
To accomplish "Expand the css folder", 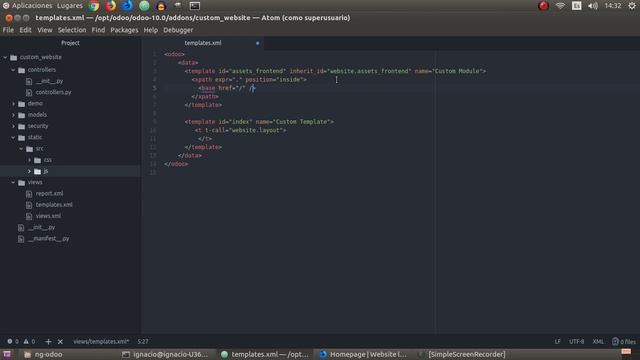I will [x=29, y=160].
